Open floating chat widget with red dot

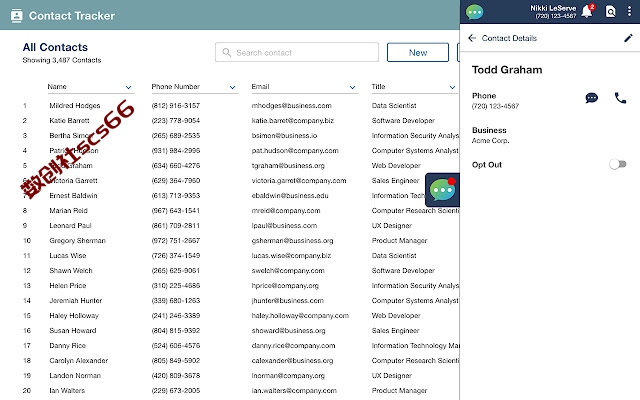pyautogui.click(x=442, y=190)
